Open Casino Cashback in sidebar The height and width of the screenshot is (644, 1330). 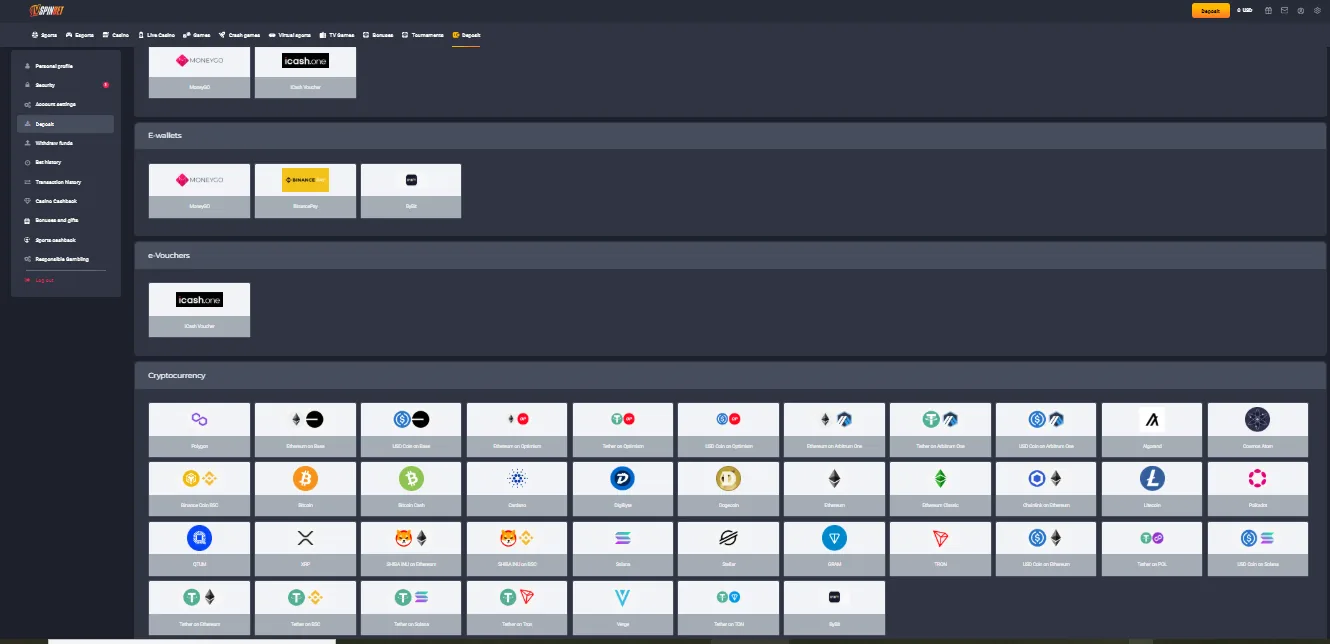click(65, 201)
